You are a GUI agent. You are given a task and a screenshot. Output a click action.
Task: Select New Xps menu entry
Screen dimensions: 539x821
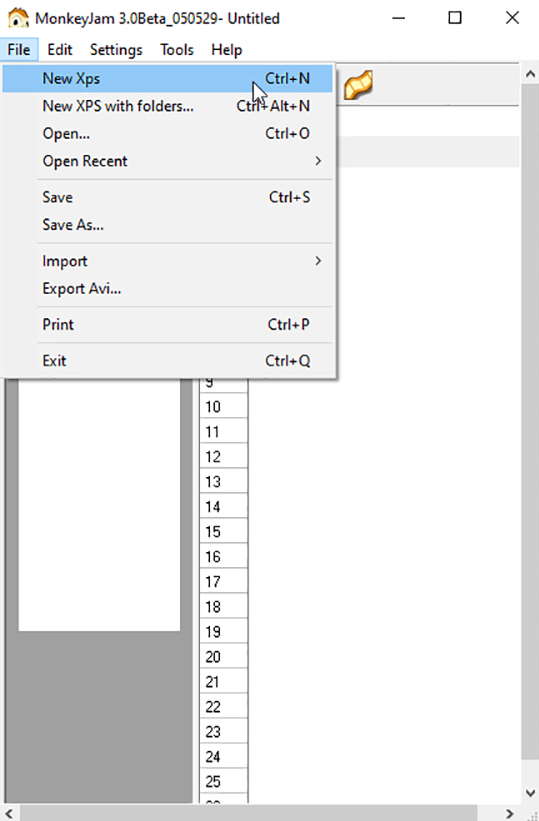[167, 79]
